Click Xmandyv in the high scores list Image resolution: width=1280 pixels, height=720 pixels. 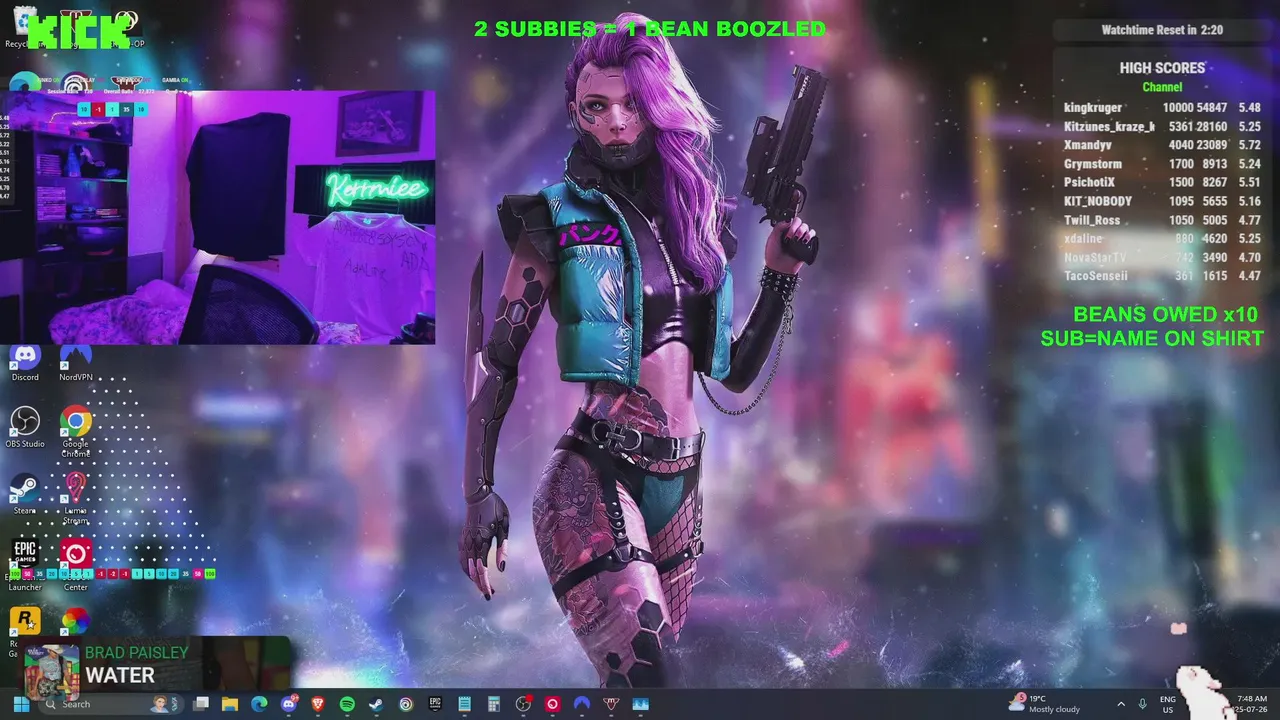pos(1088,145)
